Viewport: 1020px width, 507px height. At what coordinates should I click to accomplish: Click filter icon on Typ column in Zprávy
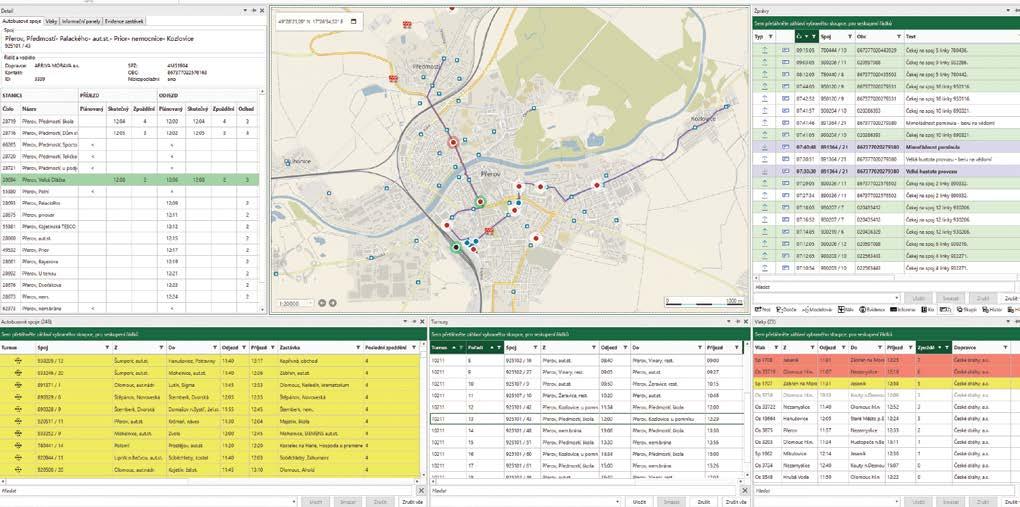pyautogui.click(x=770, y=36)
